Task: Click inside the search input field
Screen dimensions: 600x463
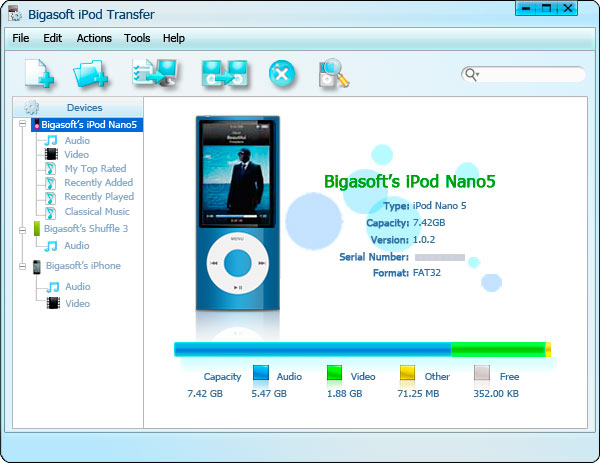Action: pyautogui.click(x=532, y=75)
